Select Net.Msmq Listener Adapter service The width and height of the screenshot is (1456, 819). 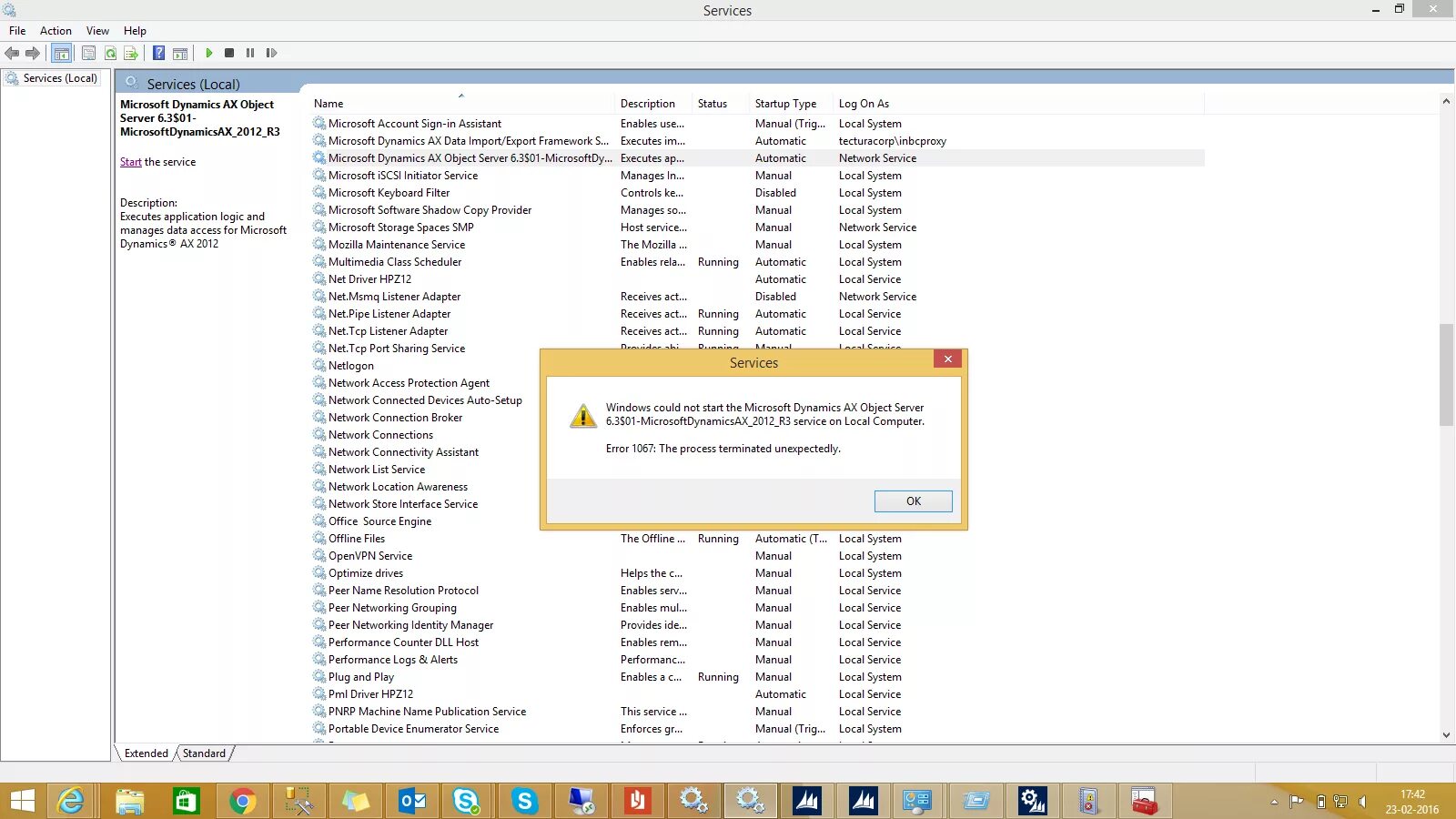[x=395, y=297]
